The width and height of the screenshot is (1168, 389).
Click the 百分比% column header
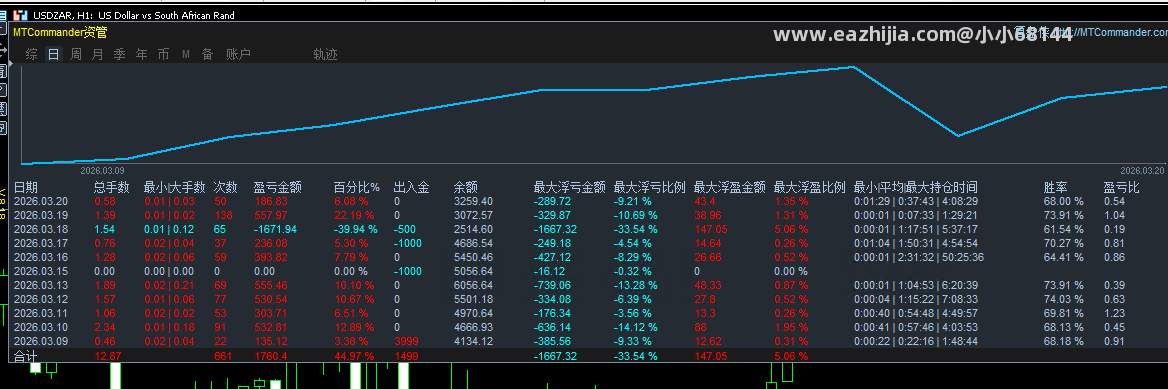[x=357, y=187]
